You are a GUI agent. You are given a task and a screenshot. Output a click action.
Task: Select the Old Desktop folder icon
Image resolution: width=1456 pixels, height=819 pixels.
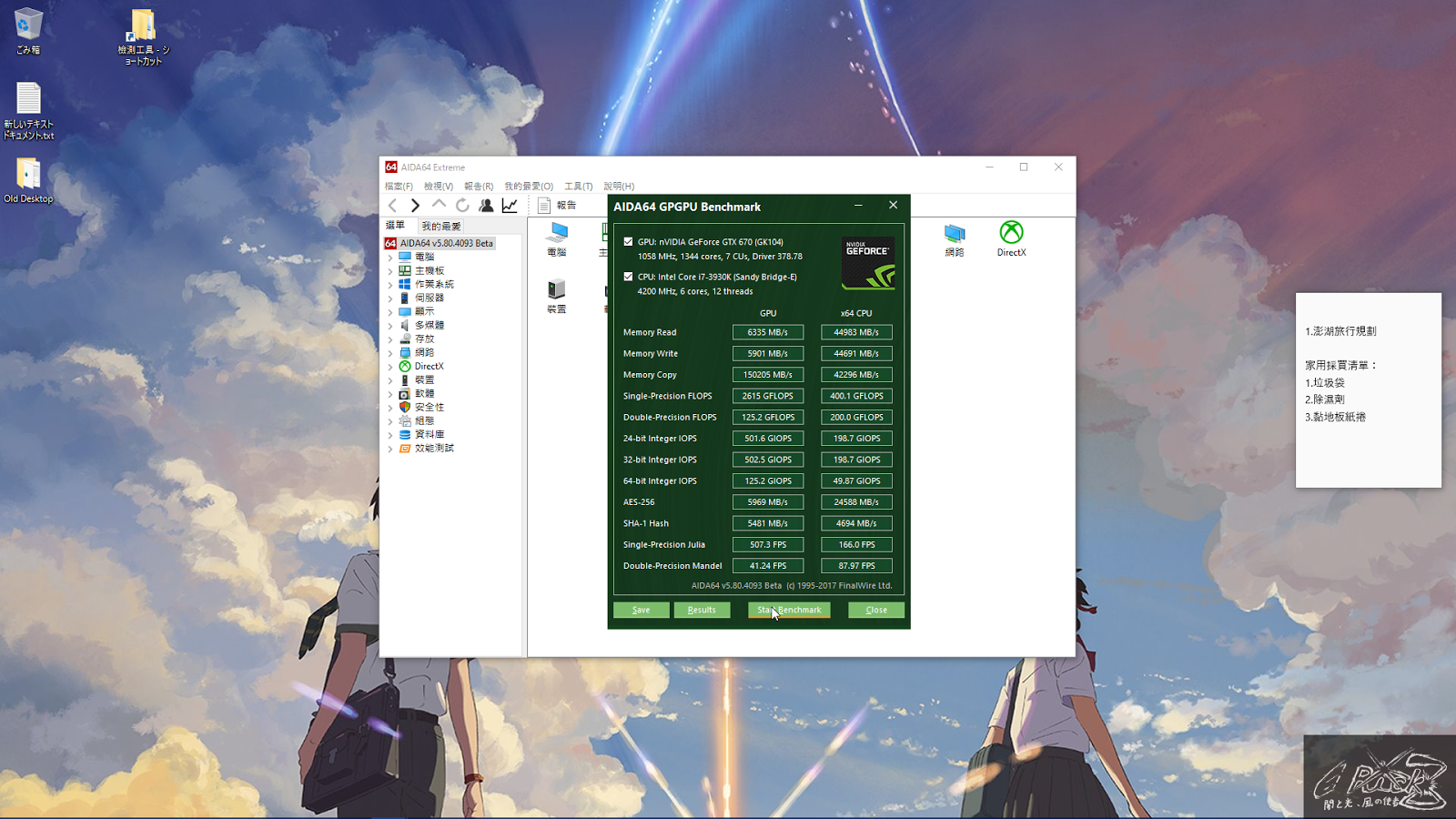28,180
